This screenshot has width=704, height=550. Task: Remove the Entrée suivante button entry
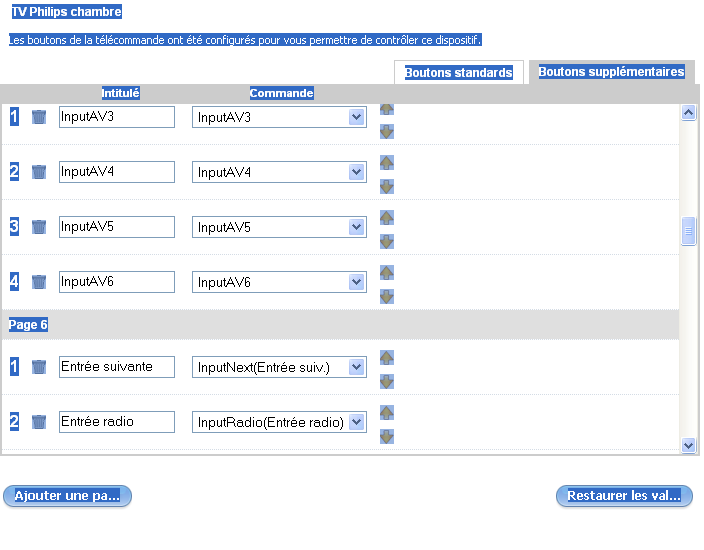[x=39, y=367]
